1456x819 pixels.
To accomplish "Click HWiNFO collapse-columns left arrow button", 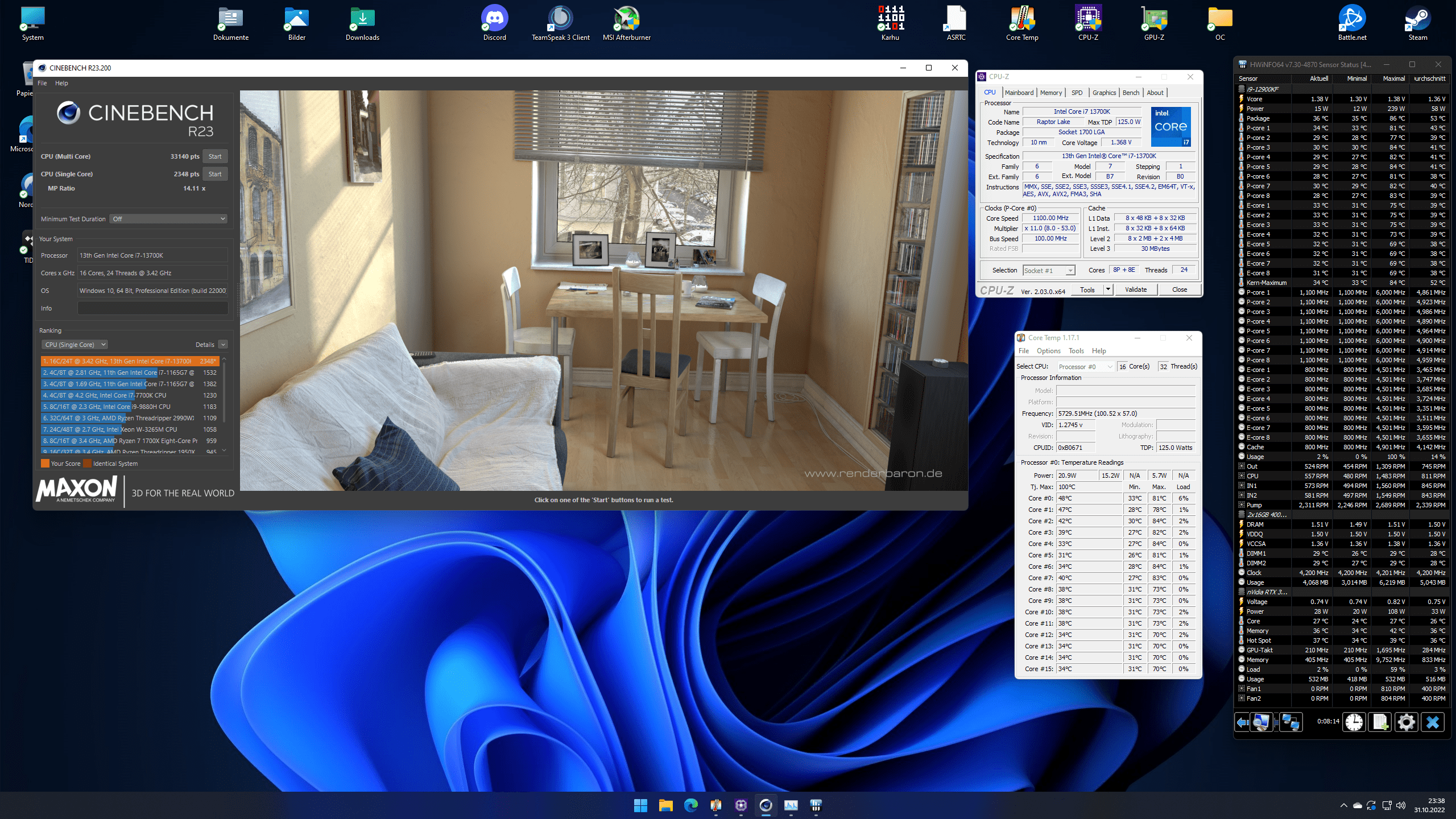I will click(x=1242, y=722).
